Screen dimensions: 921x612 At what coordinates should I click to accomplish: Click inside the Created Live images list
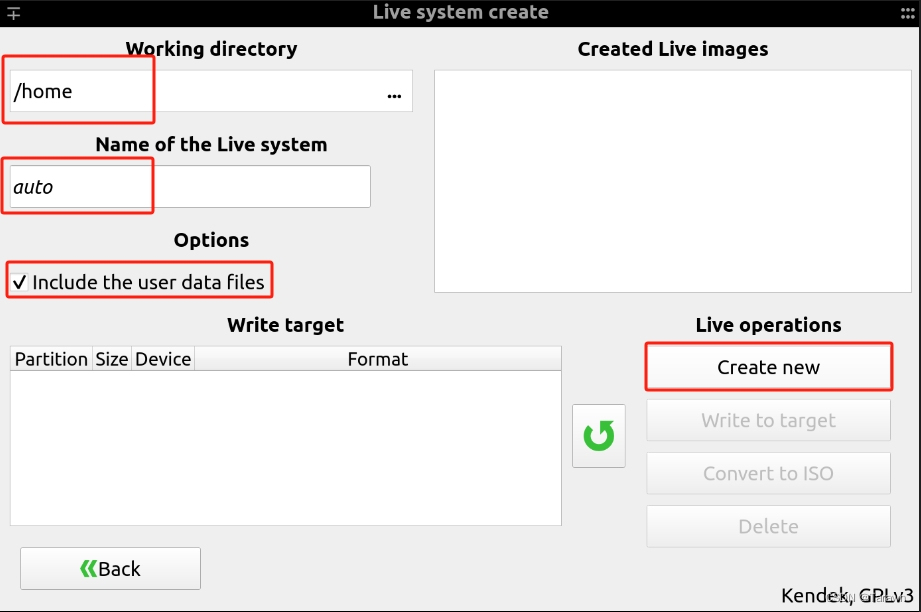coord(672,180)
